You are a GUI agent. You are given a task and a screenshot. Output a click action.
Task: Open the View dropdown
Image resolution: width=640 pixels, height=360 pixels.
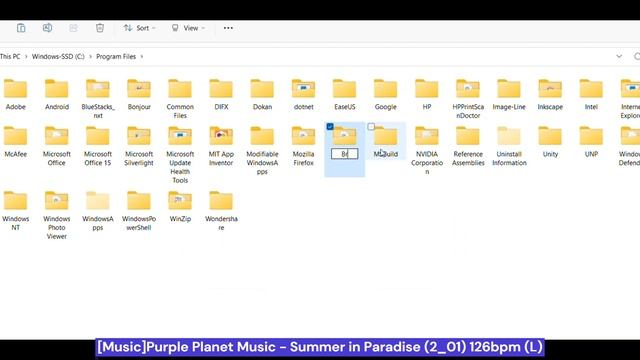(188, 28)
